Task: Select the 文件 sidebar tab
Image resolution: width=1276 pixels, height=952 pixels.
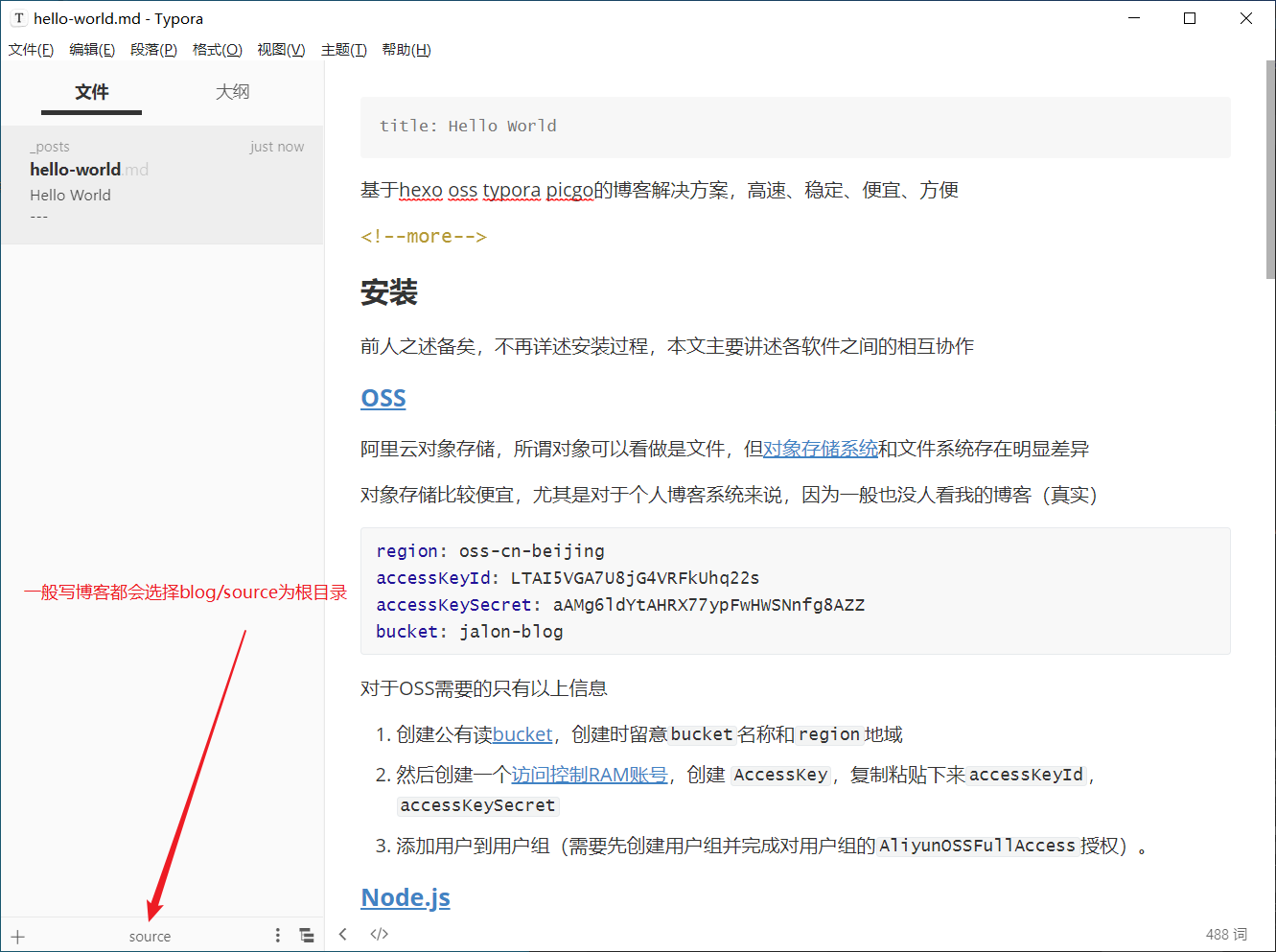Action: 92,92
